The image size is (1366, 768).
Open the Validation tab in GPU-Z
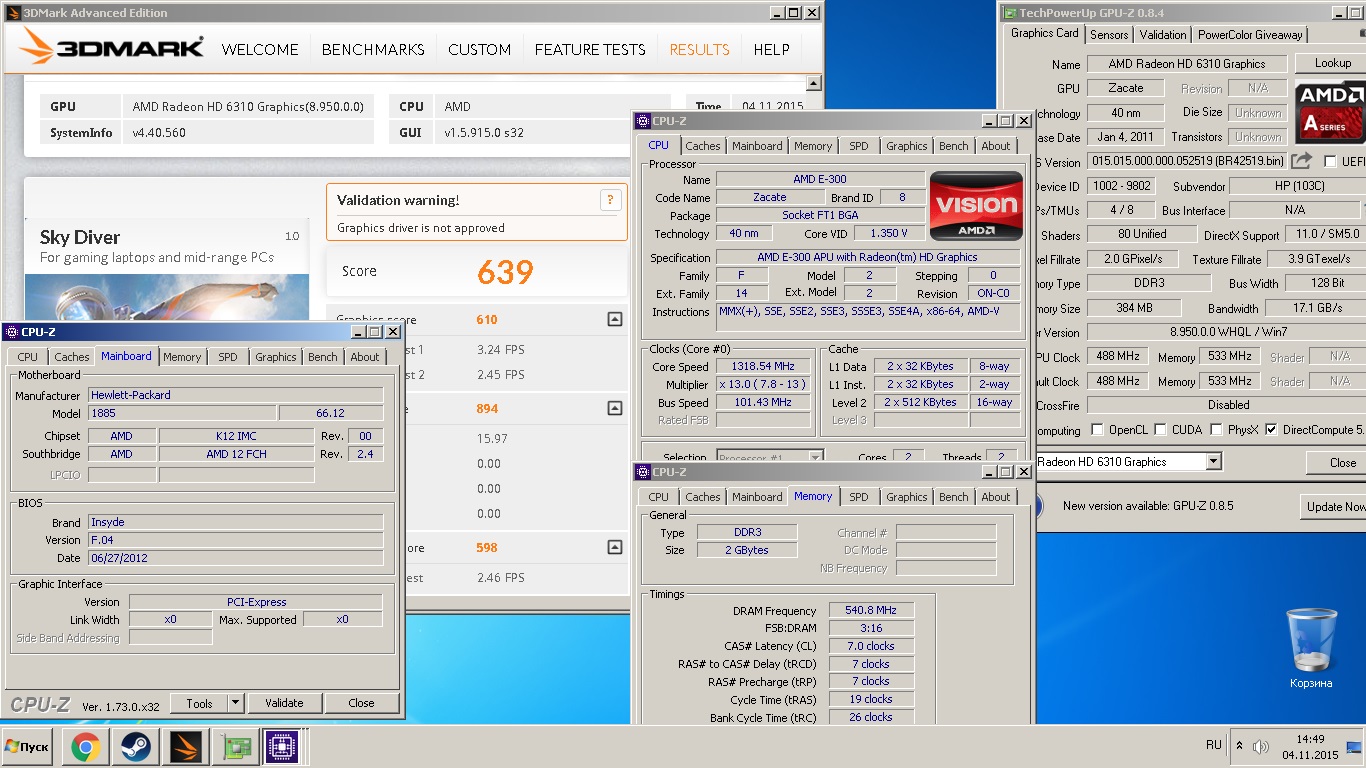pos(1162,34)
